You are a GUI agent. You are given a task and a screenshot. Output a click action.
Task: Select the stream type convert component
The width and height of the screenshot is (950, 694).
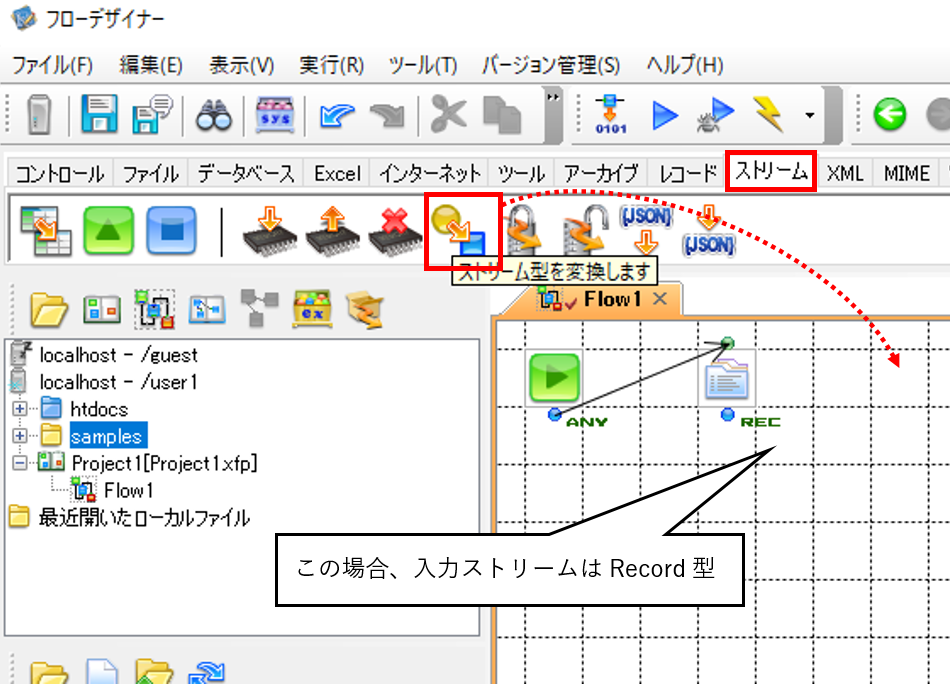[460, 230]
